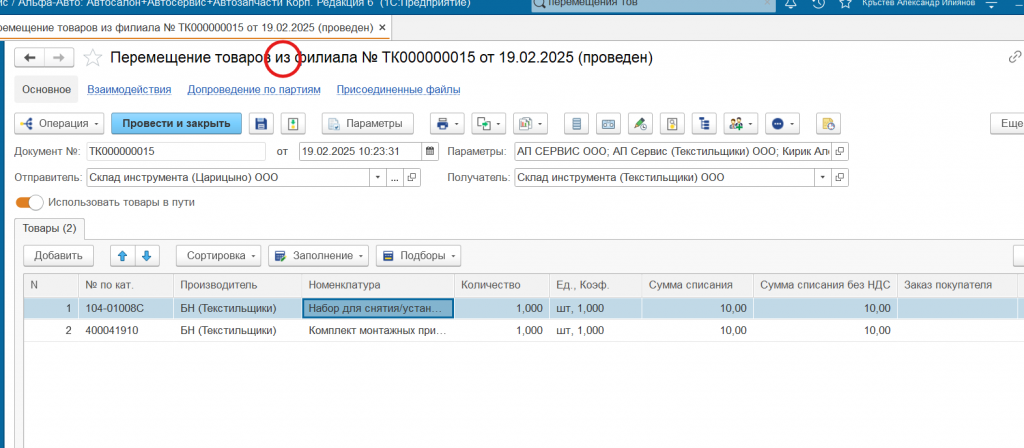This screenshot has width=1024, height=448.
Task: Select the Основное tab
Action: (46, 90)
